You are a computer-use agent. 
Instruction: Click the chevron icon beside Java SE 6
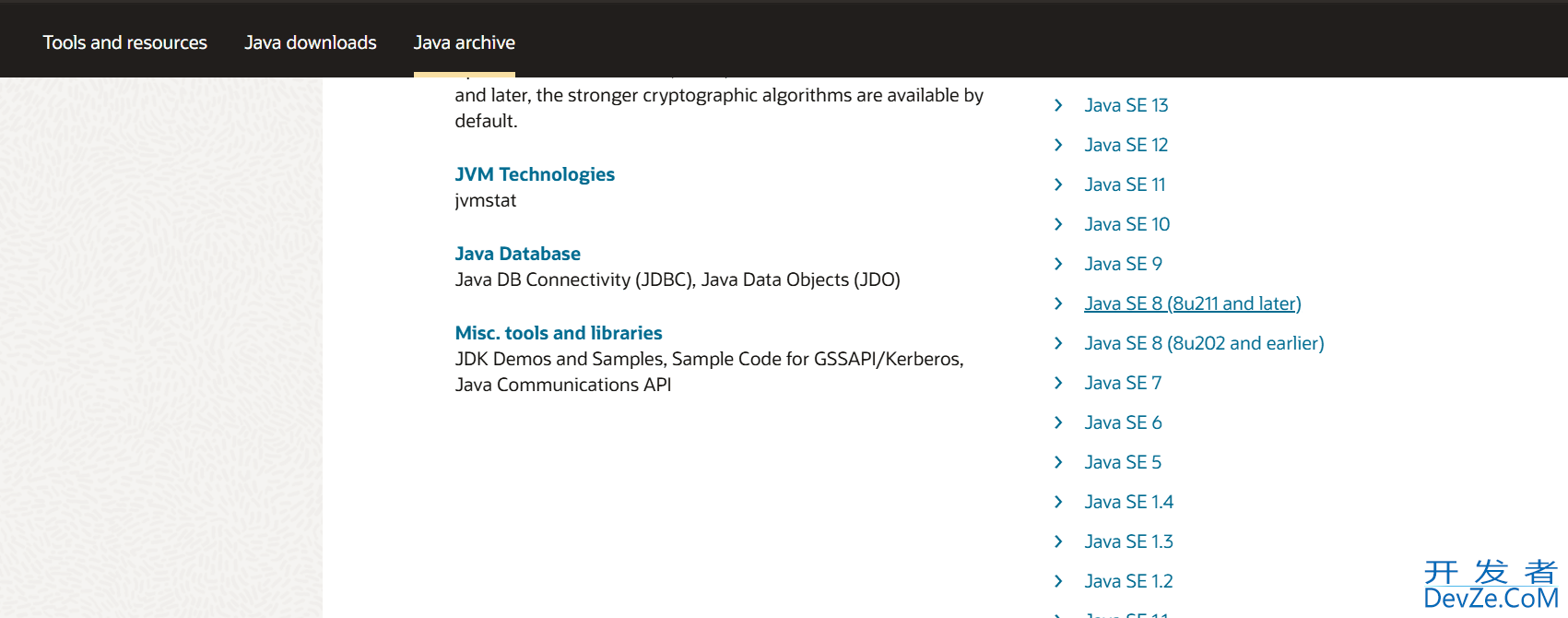(1058, 422)
